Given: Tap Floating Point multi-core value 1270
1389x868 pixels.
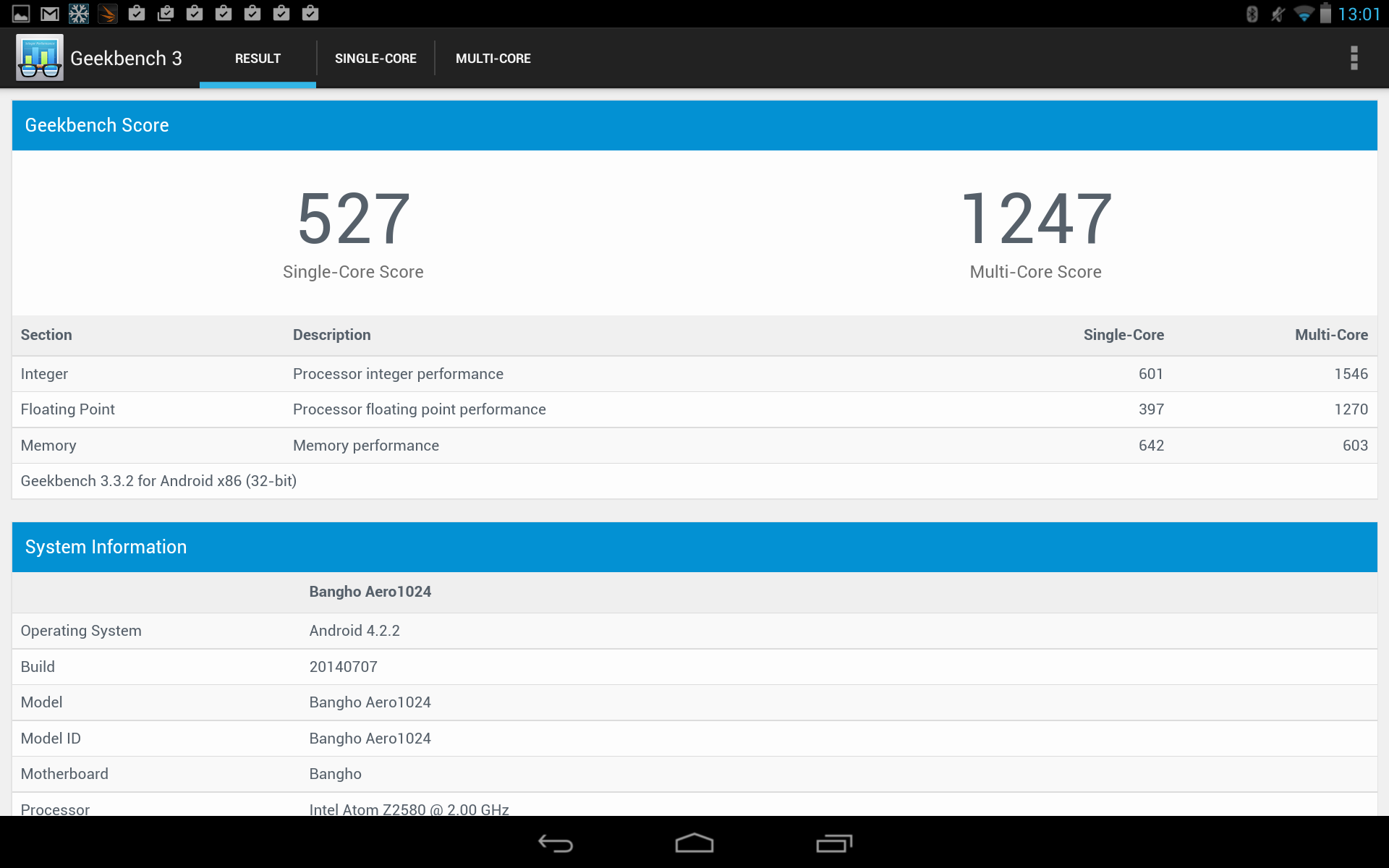Looking at the screenshot, I should tap(1351, 409).
